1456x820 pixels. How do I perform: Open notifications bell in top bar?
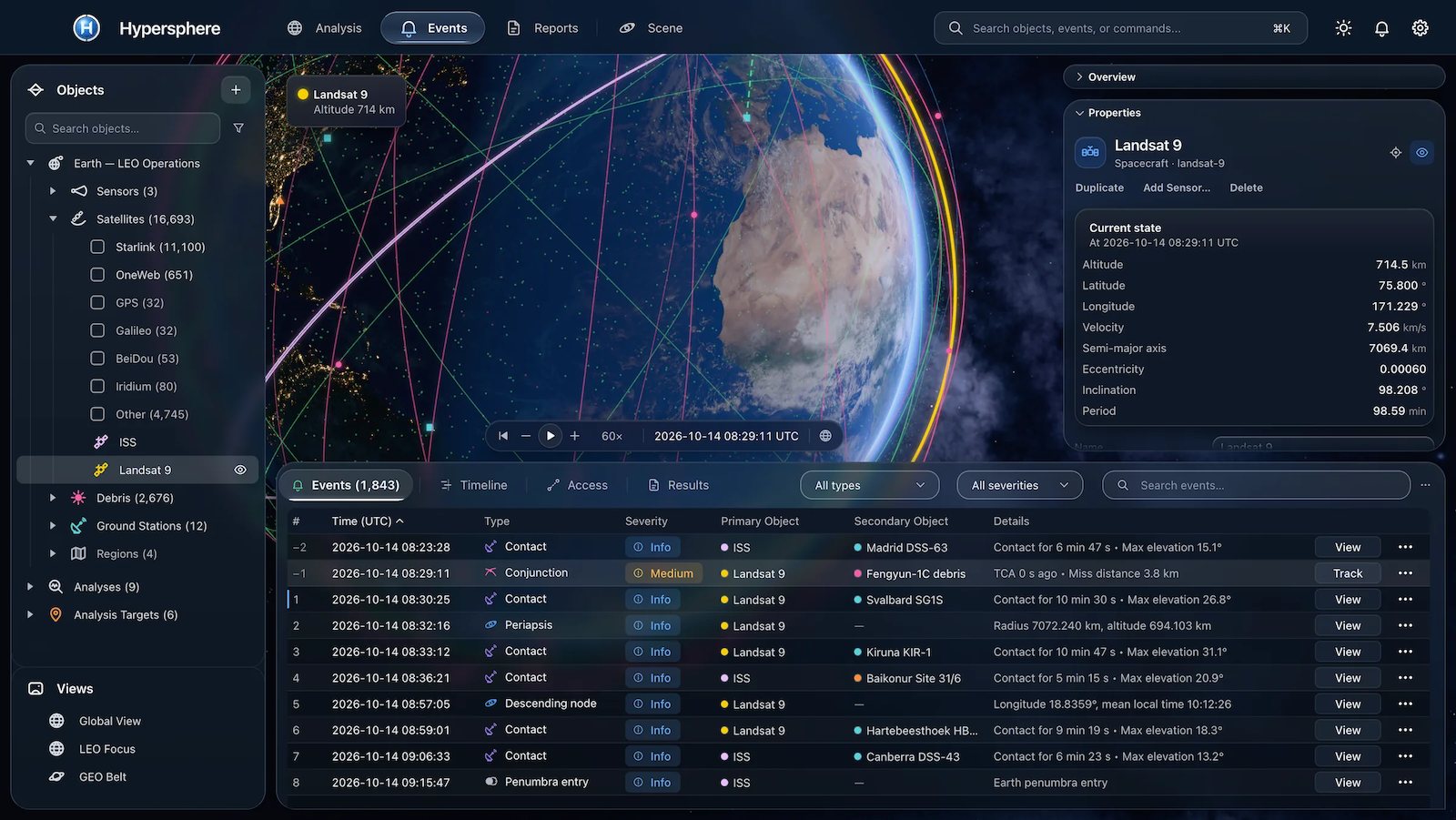click(x=1381, y=28)
